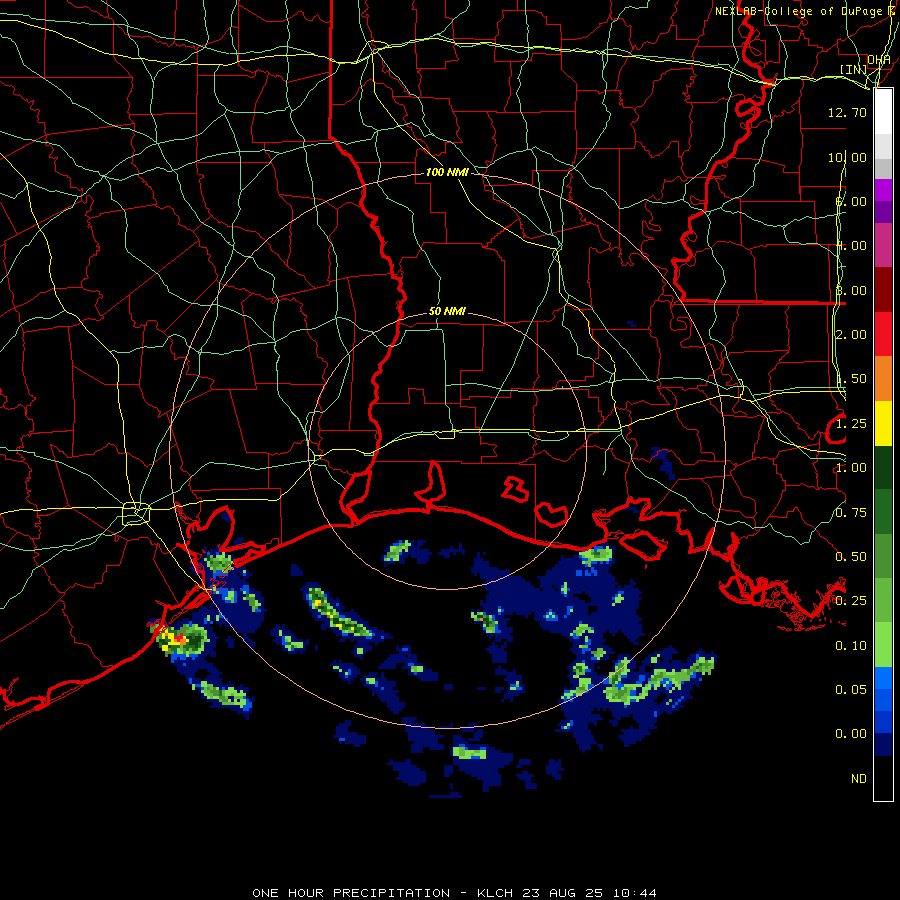Click the ND label beside the color bar

click(x=859, y=779)
